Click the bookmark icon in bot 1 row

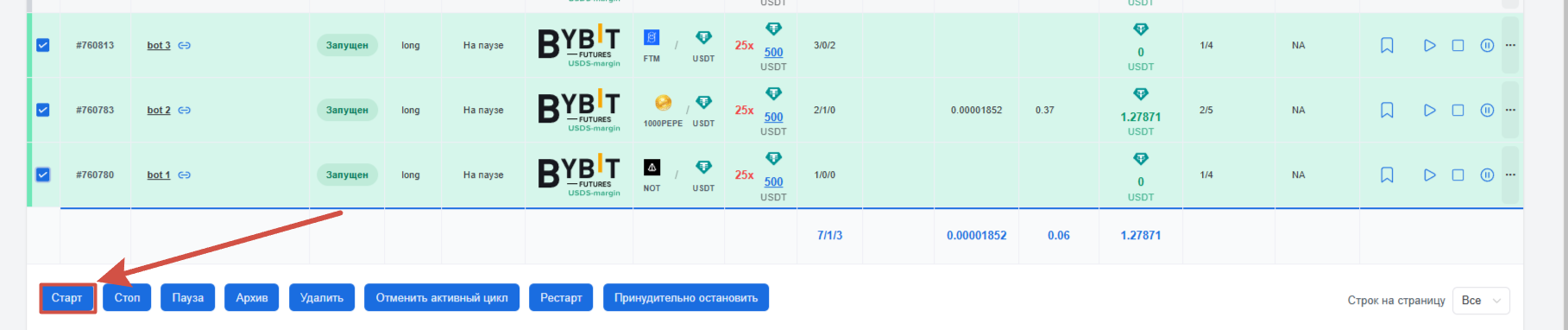tap(1387, 175)
